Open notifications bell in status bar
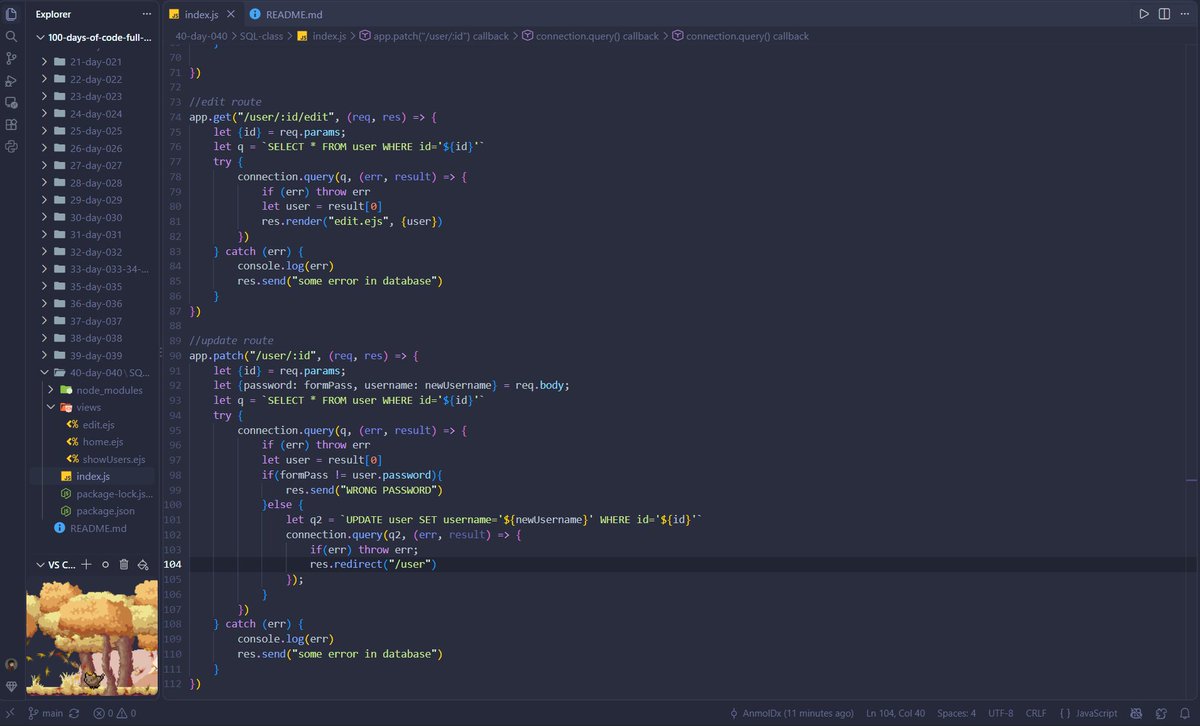Image resolution: width=1200 pixels, height=726 pixels. pyautogui.click(x=1184, y=714)
